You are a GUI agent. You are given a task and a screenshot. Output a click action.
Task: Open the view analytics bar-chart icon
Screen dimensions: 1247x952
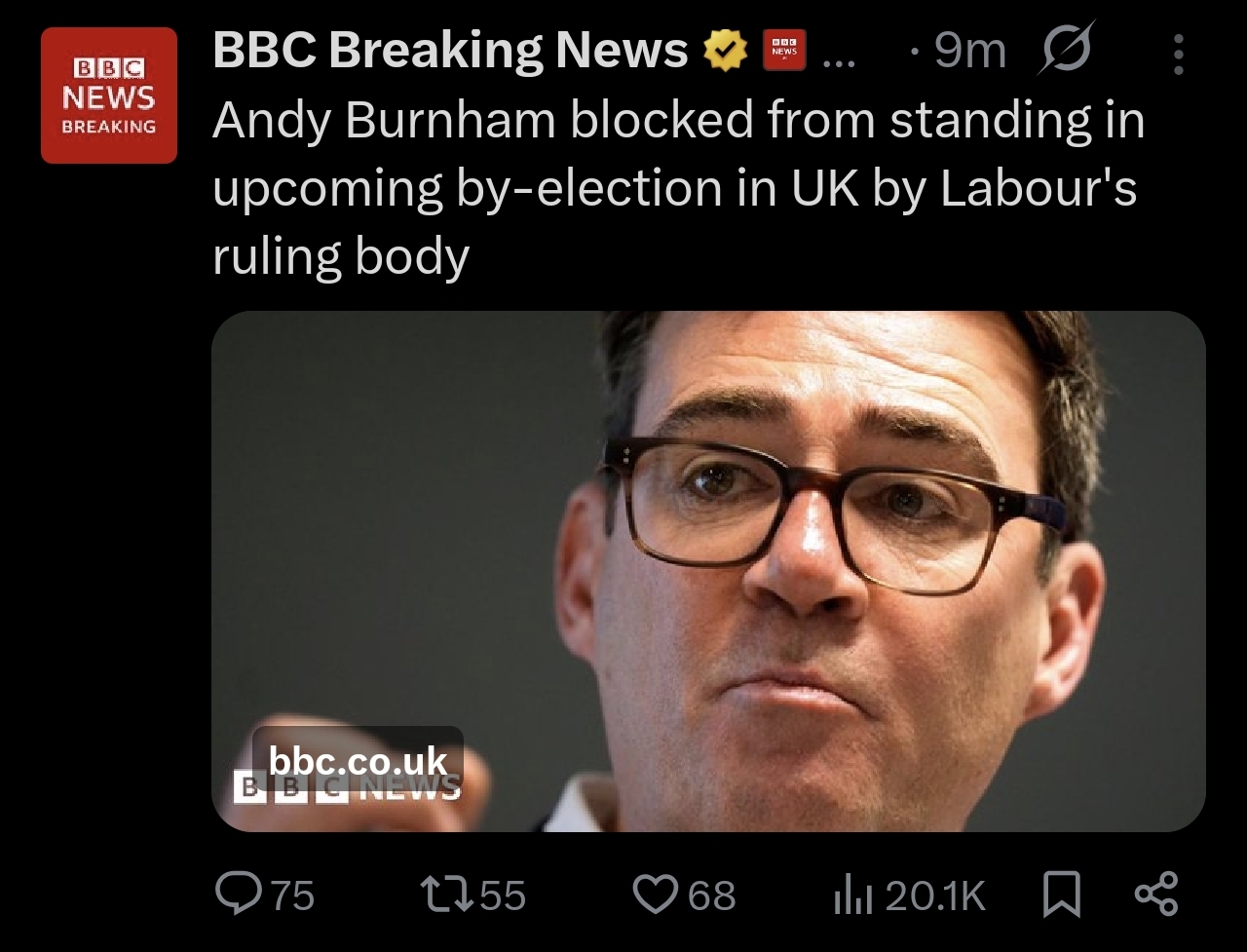tap(850, 895)
